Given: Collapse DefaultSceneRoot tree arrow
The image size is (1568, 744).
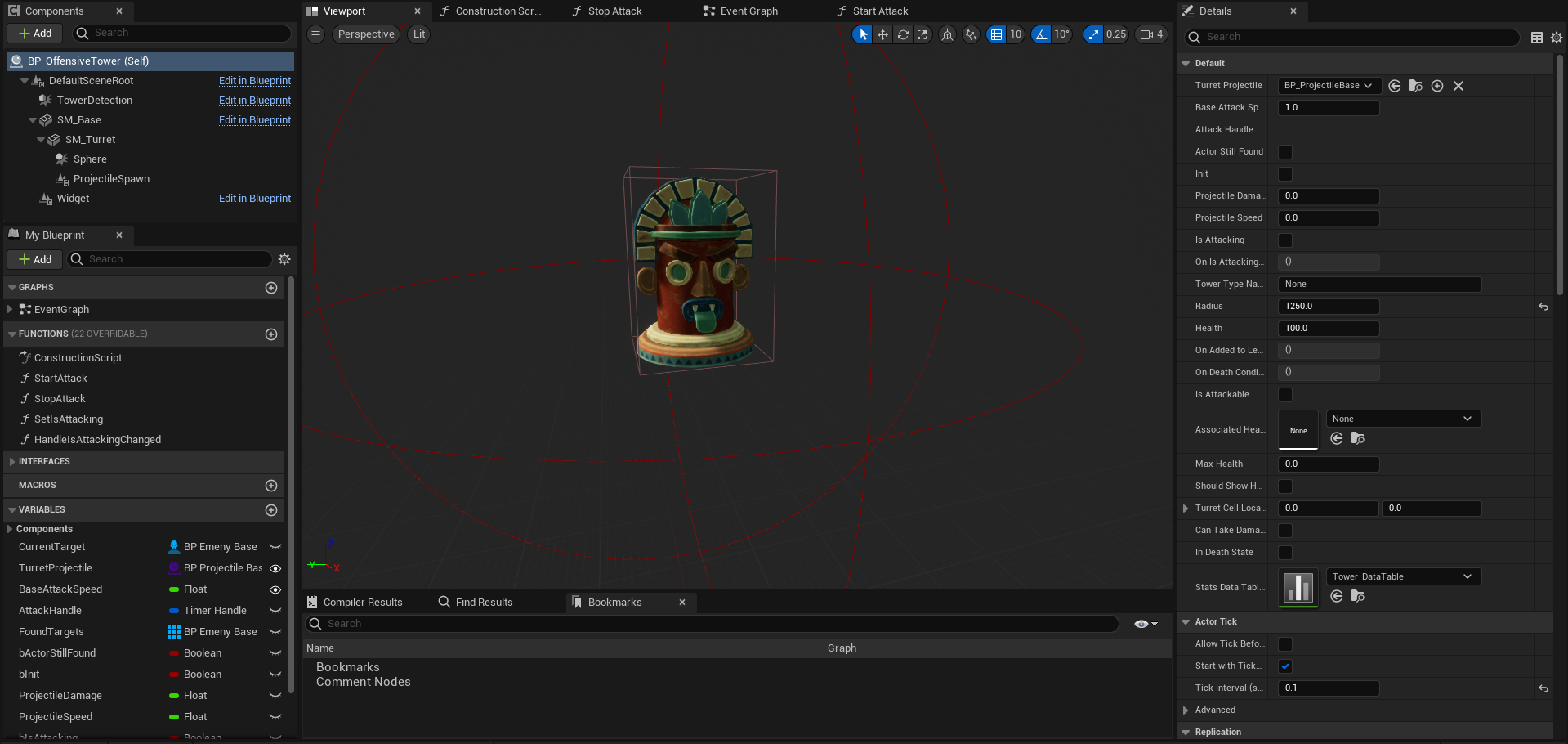Looking at the screenshot, I should [25, 81].
